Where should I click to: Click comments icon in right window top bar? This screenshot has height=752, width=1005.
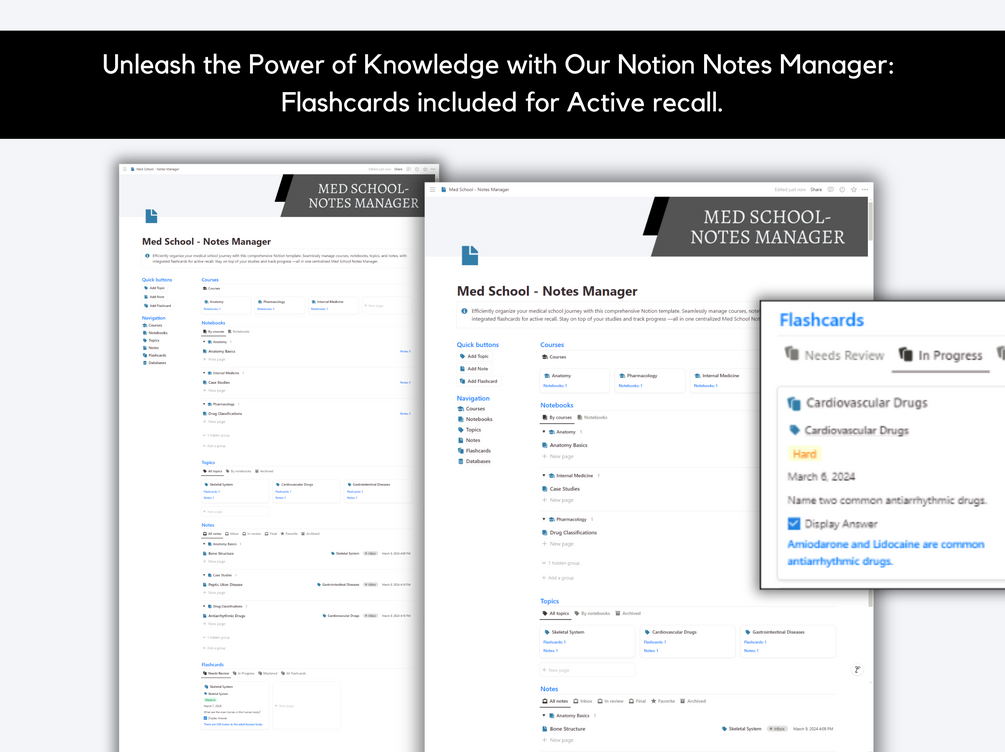pyautogui.click(x=831, y=190)
